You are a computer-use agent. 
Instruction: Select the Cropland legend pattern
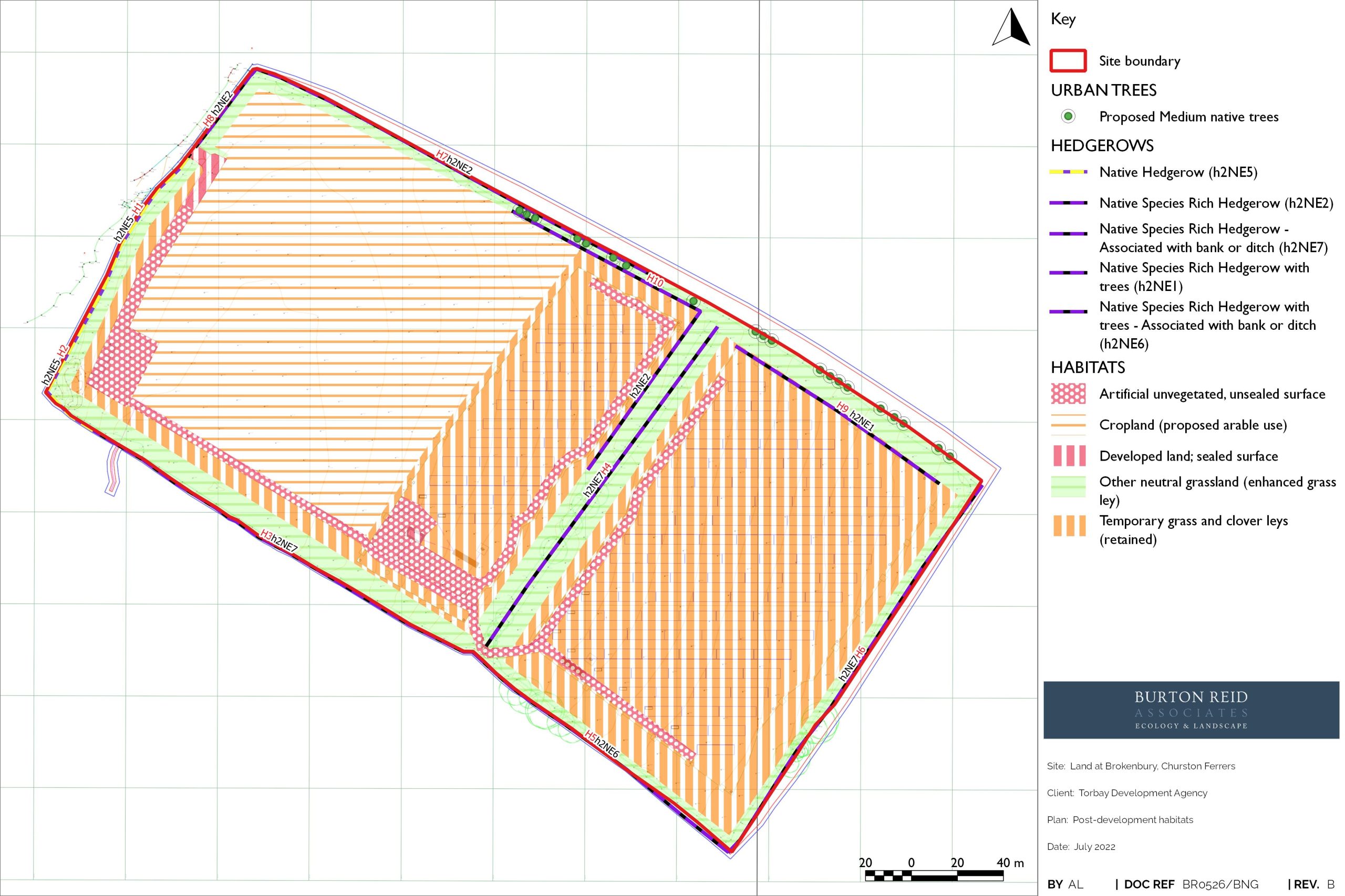pyautogui.click(x=1070, y=425)
